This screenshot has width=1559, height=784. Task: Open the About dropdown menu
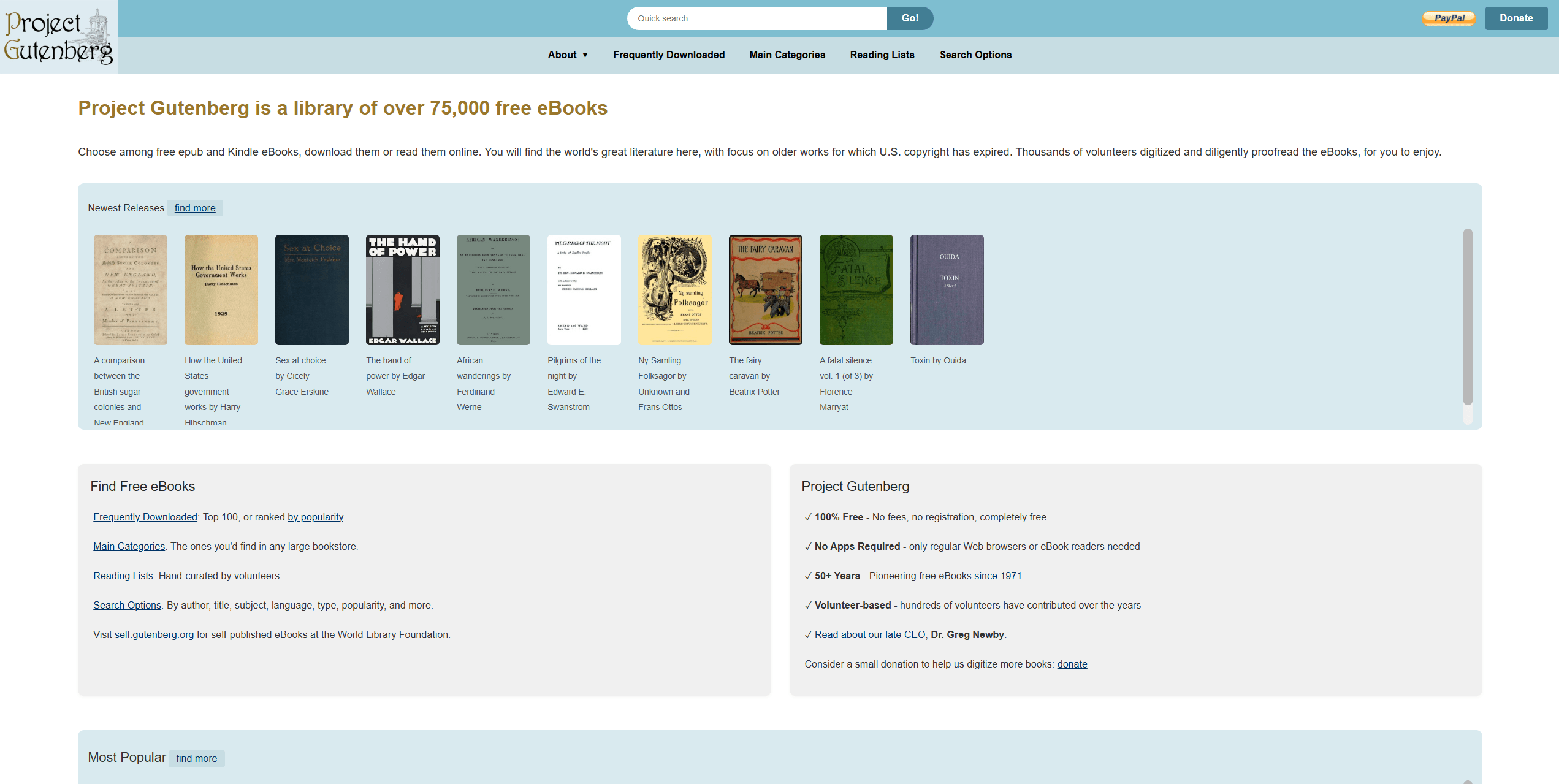(x=566, y=55)
